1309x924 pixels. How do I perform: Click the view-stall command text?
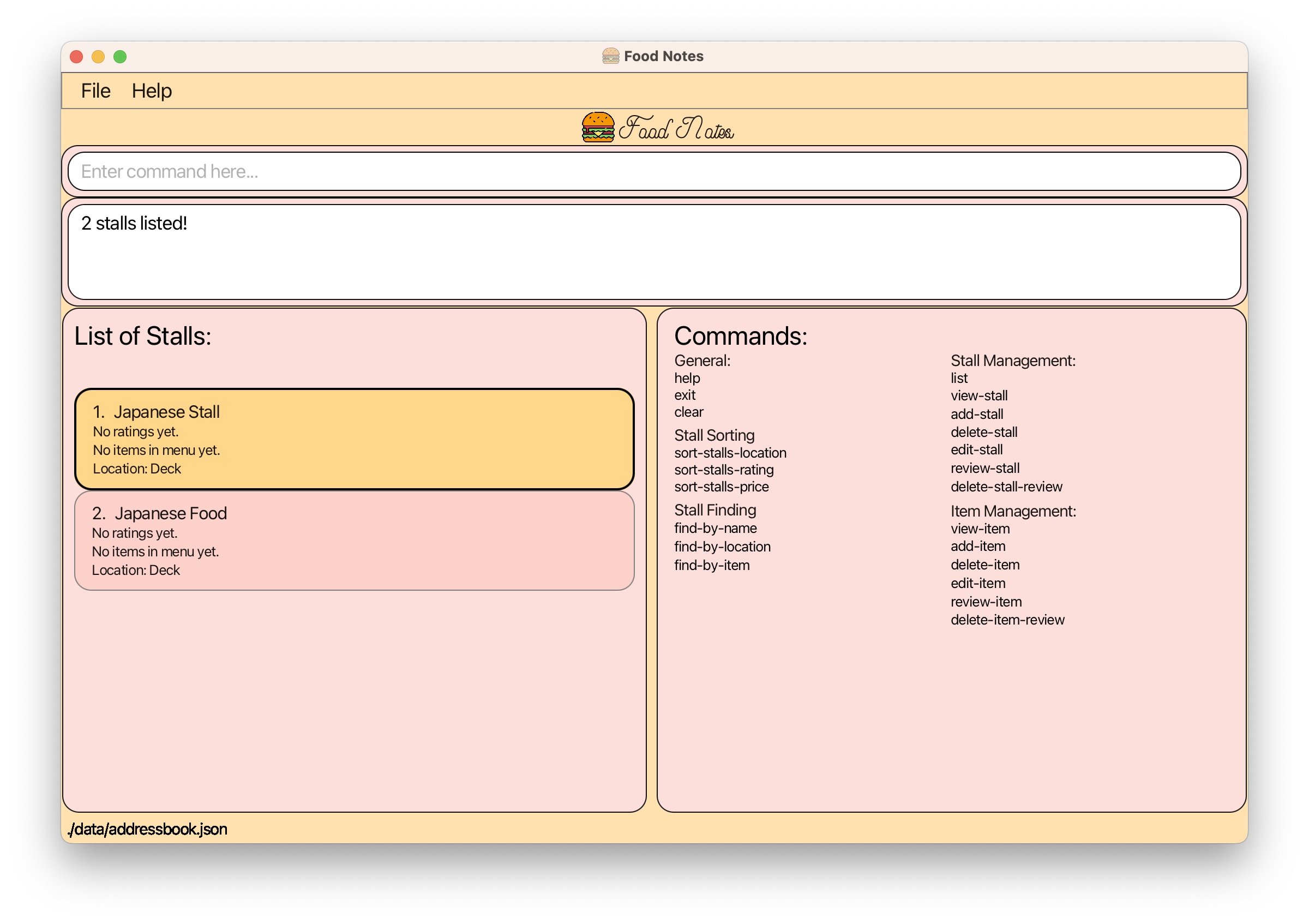978,395
